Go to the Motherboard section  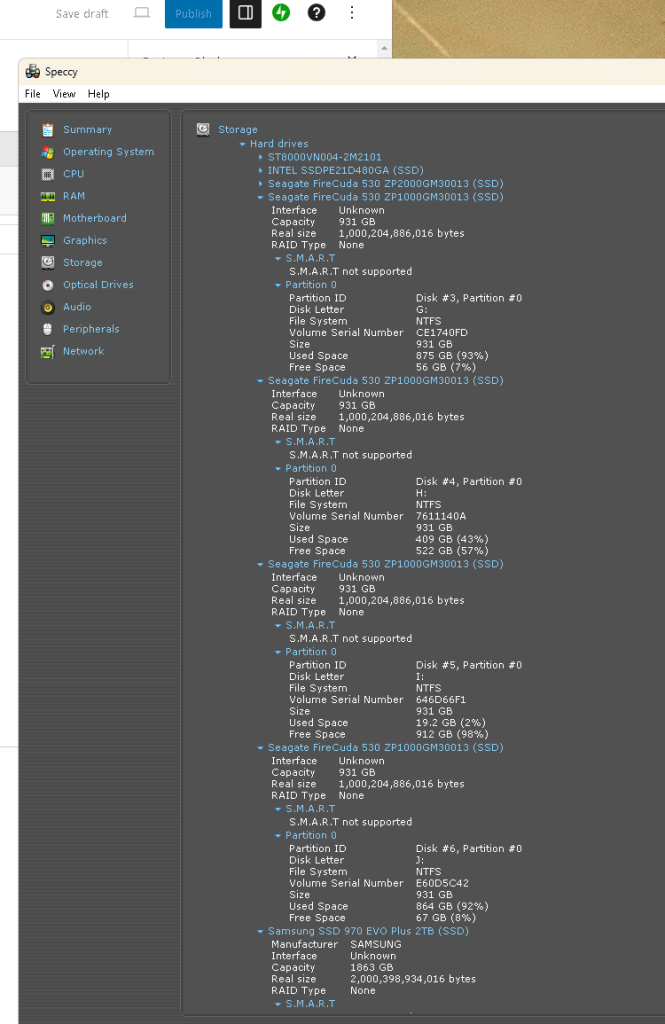click(95, 219)
